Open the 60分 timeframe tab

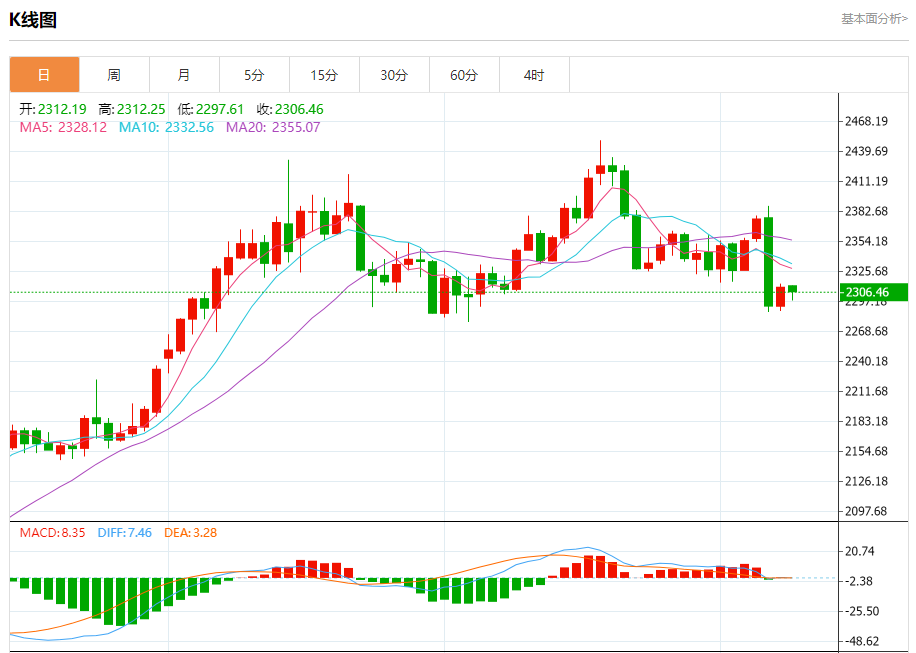[464, 75]
